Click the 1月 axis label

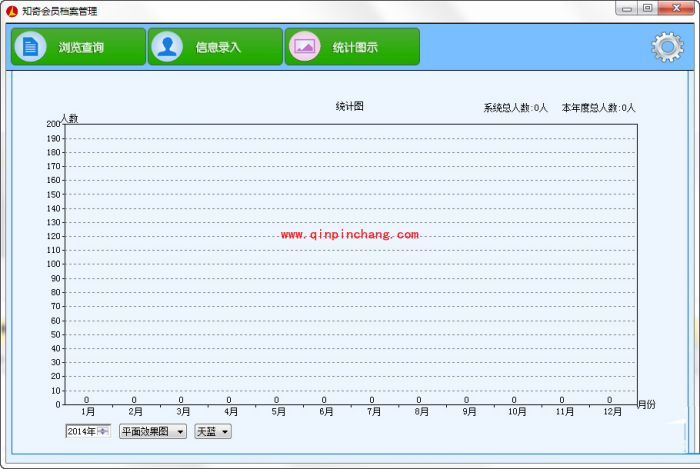[x=88, y=411]
